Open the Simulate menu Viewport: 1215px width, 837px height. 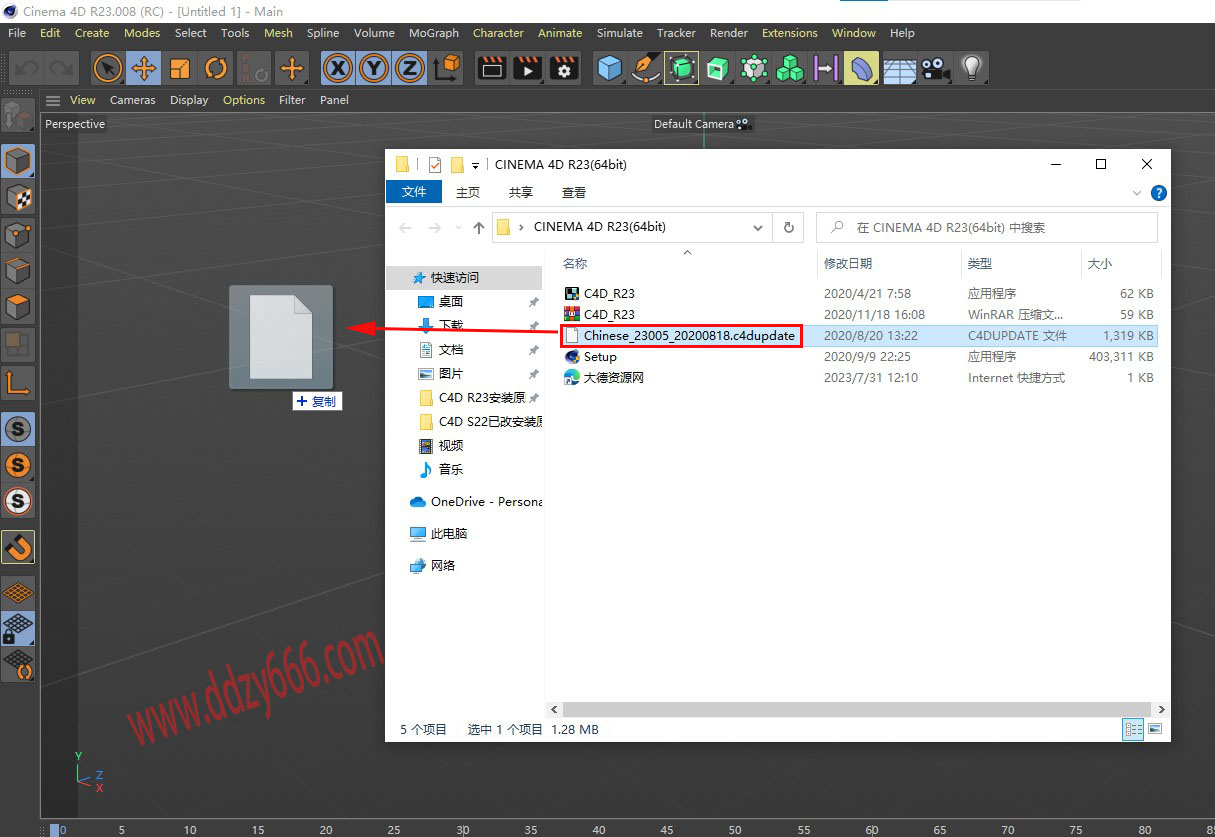click(620, 33)
